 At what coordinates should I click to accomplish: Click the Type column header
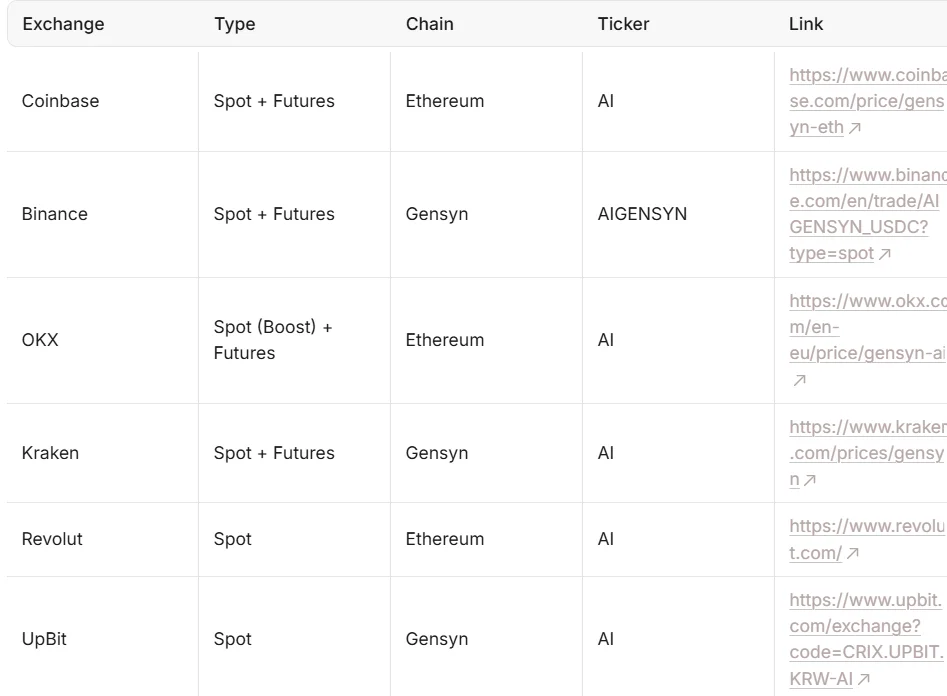235,24
